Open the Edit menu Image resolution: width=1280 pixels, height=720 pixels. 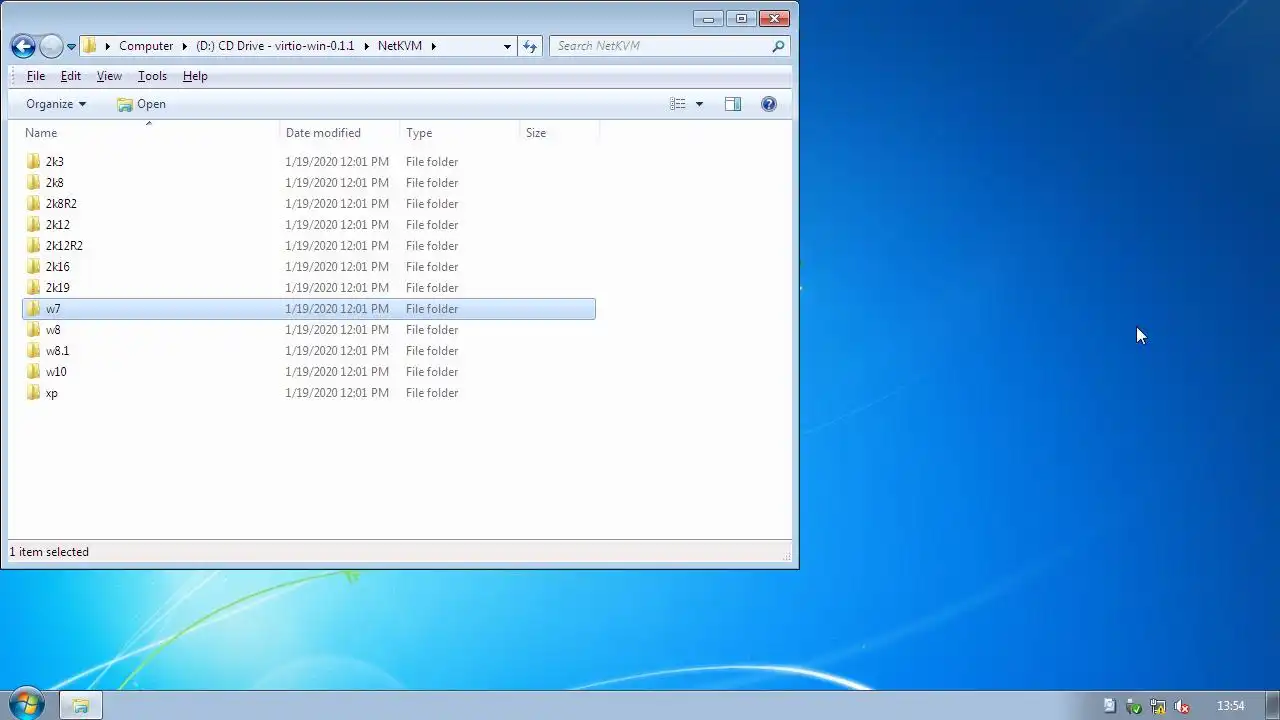click(70, 76)
